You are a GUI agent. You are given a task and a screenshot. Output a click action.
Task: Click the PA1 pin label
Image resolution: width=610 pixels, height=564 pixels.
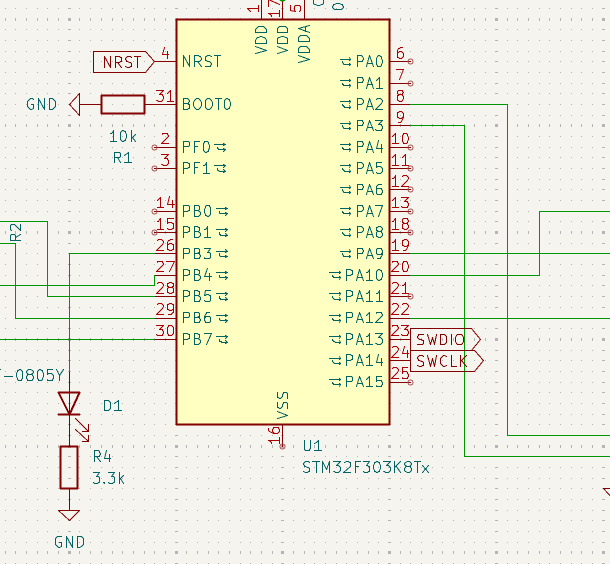pos(370,83)
